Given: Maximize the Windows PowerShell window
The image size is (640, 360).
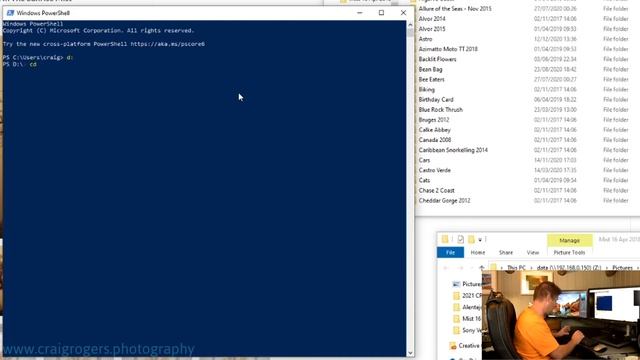Looking at the screenshot, I should click(381, 13).
